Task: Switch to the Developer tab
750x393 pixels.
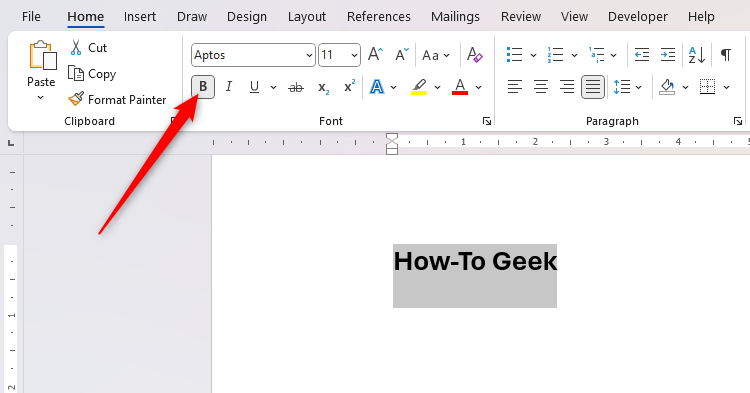Action: tap(638, 17)
